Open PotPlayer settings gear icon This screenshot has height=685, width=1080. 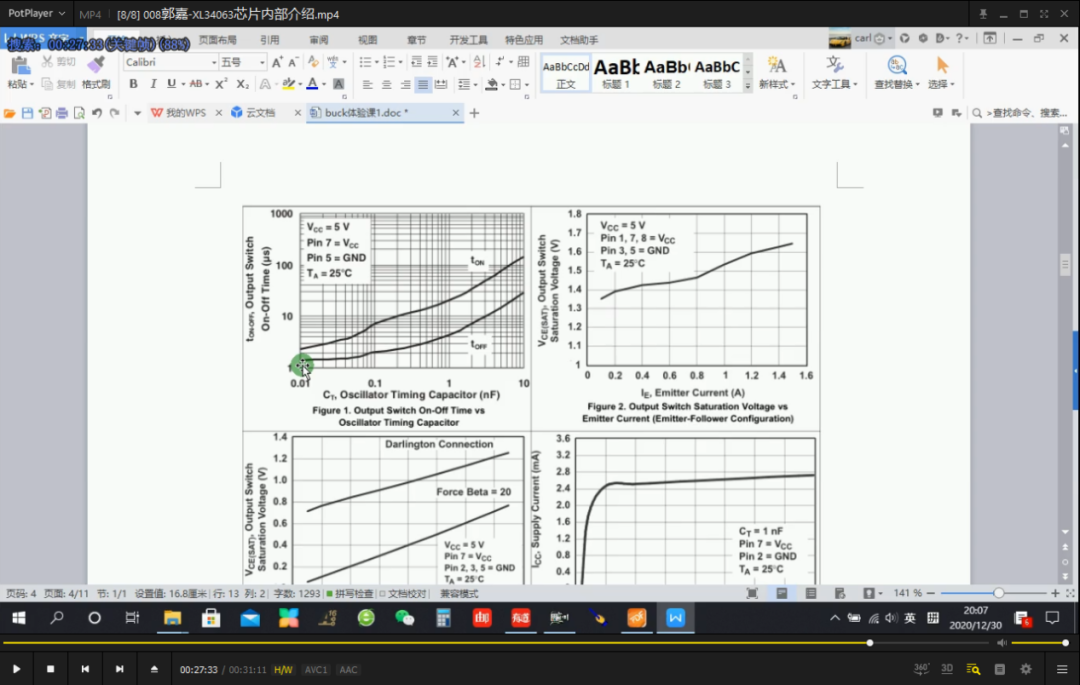pos(1026,669)
